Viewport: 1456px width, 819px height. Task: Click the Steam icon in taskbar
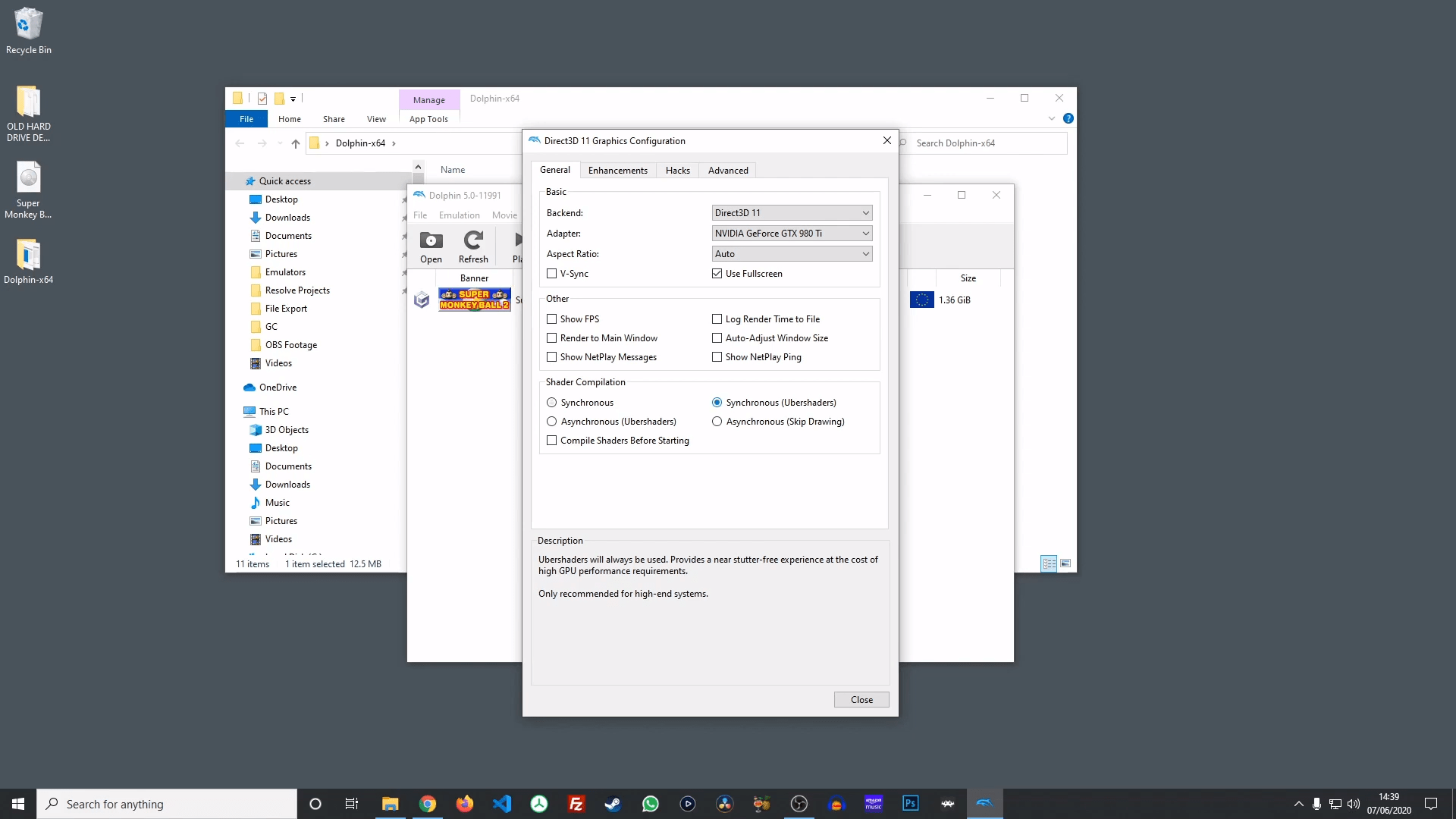(612, 803)
